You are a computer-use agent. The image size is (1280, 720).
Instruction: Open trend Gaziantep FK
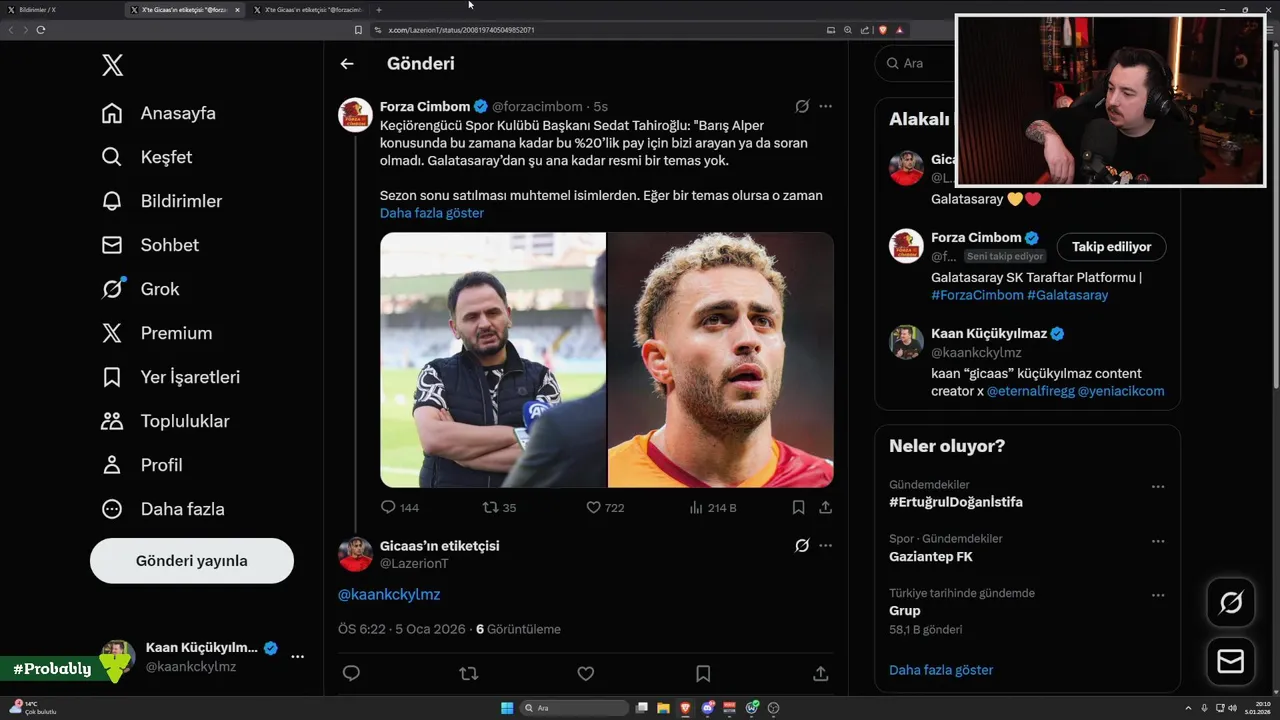931,556
